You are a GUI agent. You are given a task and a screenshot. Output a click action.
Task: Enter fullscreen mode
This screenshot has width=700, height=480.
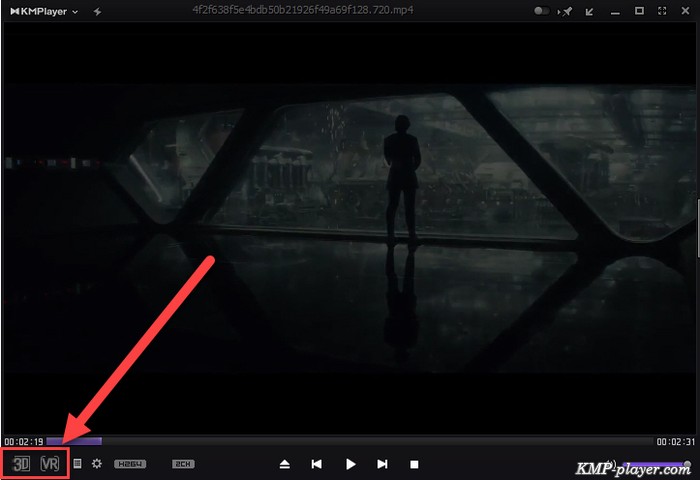pos(662,11)
